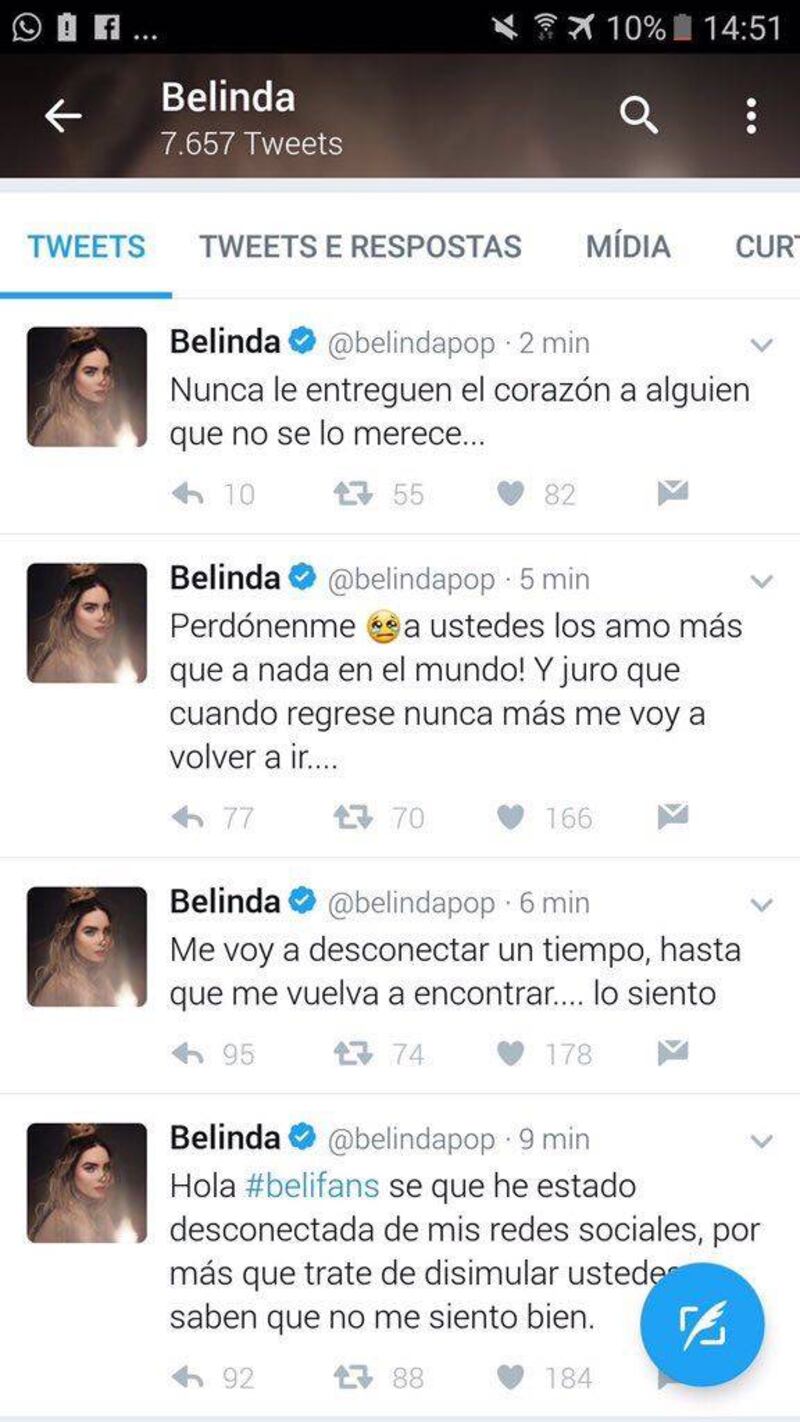Expand options chevron on the 5 min tweet
Screen dimensions: 800x1422
click(762, 581)
